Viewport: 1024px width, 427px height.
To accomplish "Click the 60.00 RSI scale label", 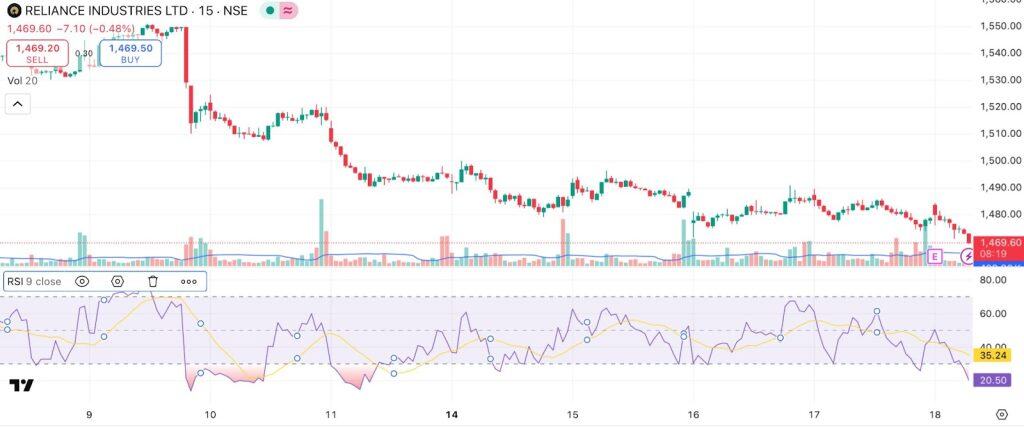I will [x=993, y=313].
